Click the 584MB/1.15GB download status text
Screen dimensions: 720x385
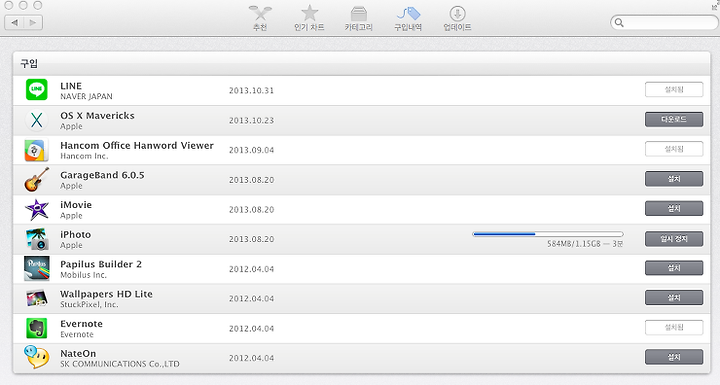[x=585, y=244]
